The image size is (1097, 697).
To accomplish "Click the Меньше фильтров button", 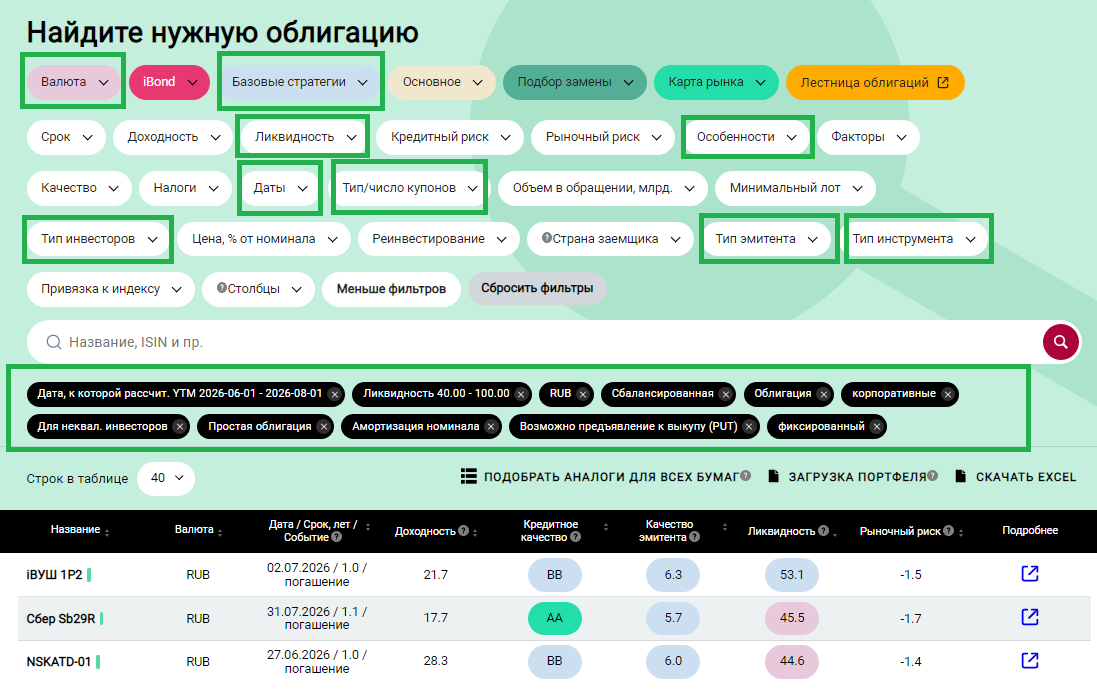I will (391, 289).
